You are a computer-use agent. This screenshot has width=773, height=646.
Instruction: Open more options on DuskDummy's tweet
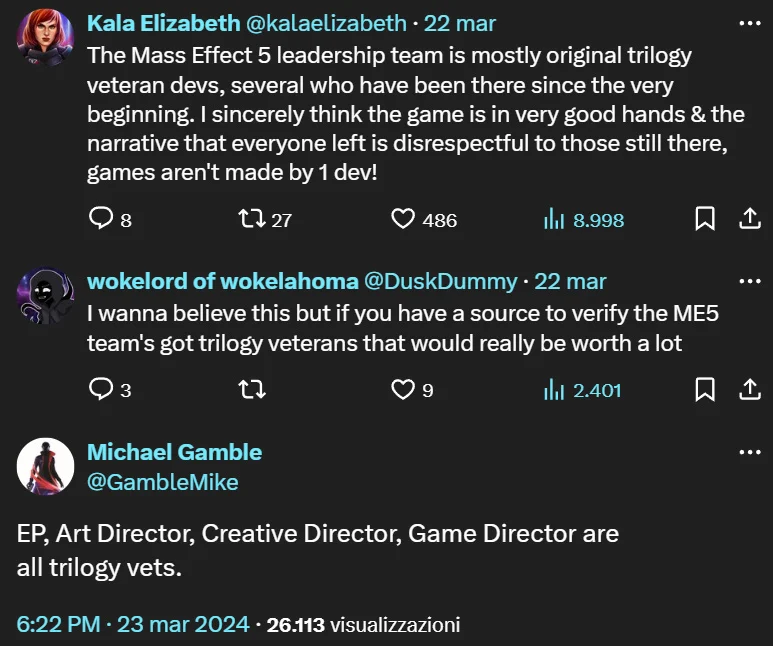749,281
